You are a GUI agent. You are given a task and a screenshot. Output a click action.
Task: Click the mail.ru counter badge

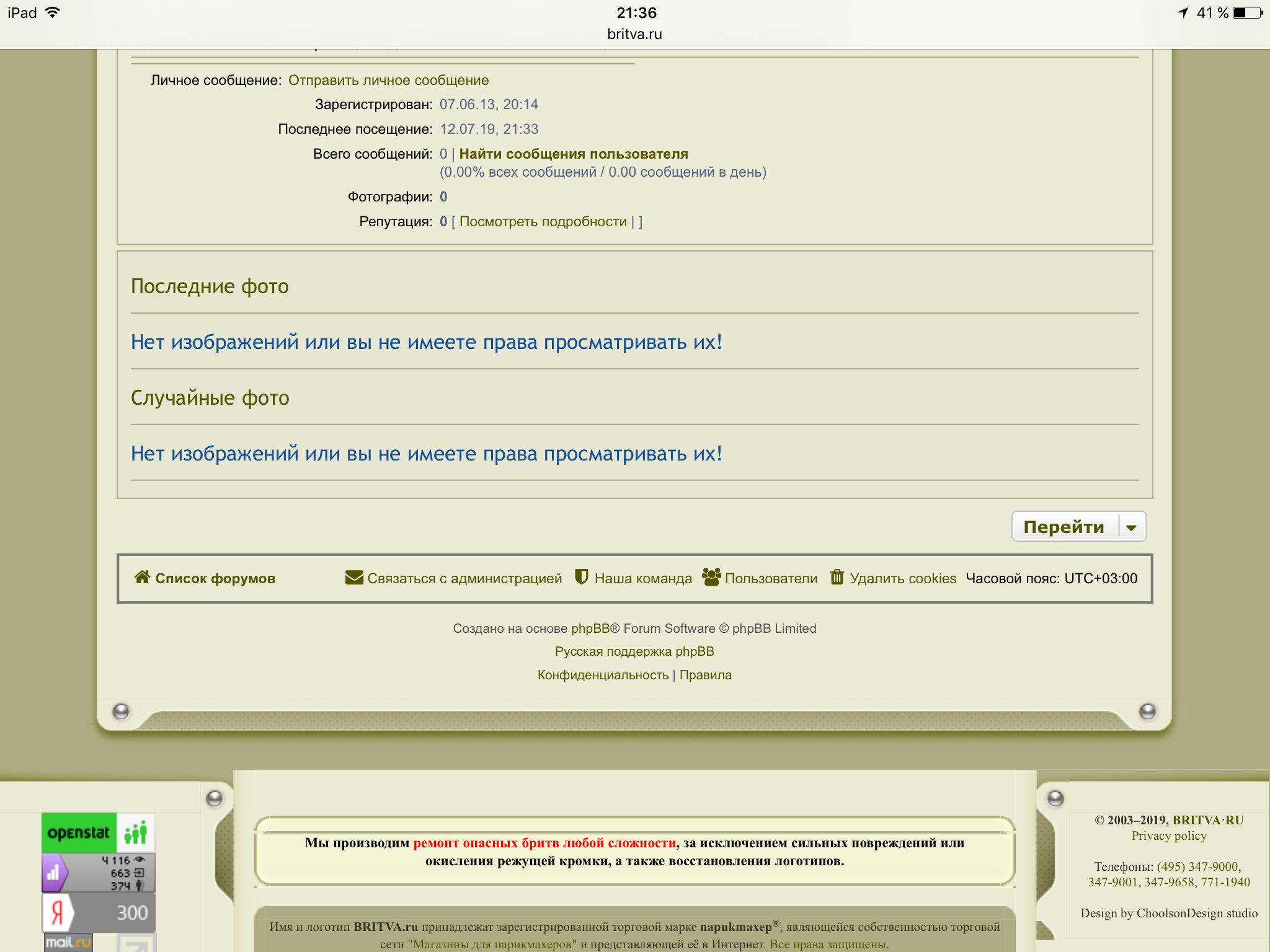point(68,942)
